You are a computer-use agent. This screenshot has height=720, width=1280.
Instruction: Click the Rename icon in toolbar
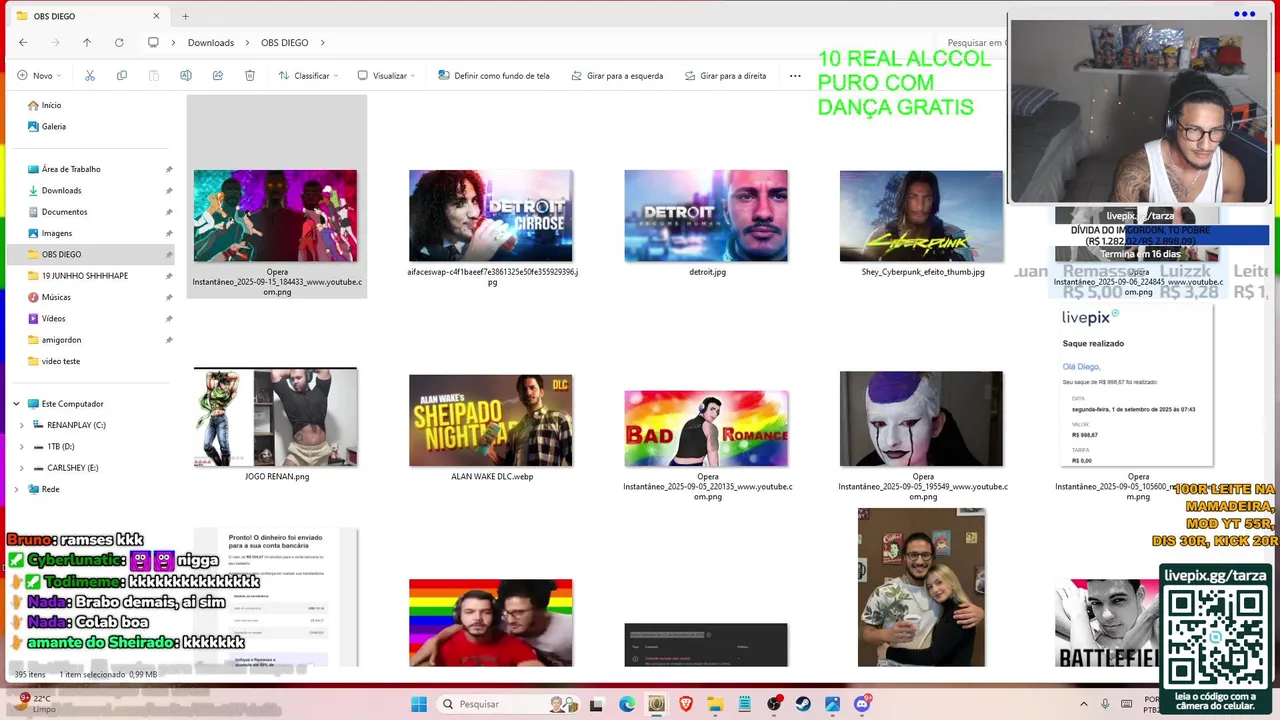click(185, 75)
